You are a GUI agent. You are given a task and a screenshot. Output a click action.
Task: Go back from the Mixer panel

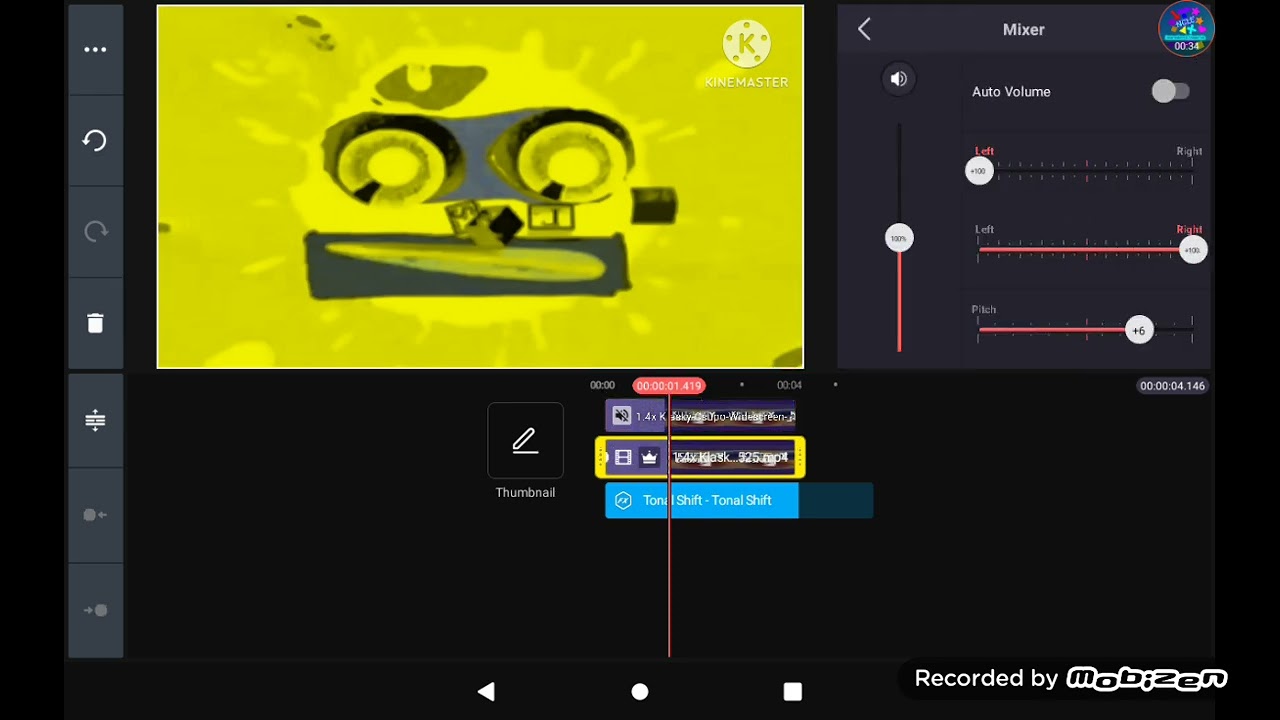click(865, 29)
